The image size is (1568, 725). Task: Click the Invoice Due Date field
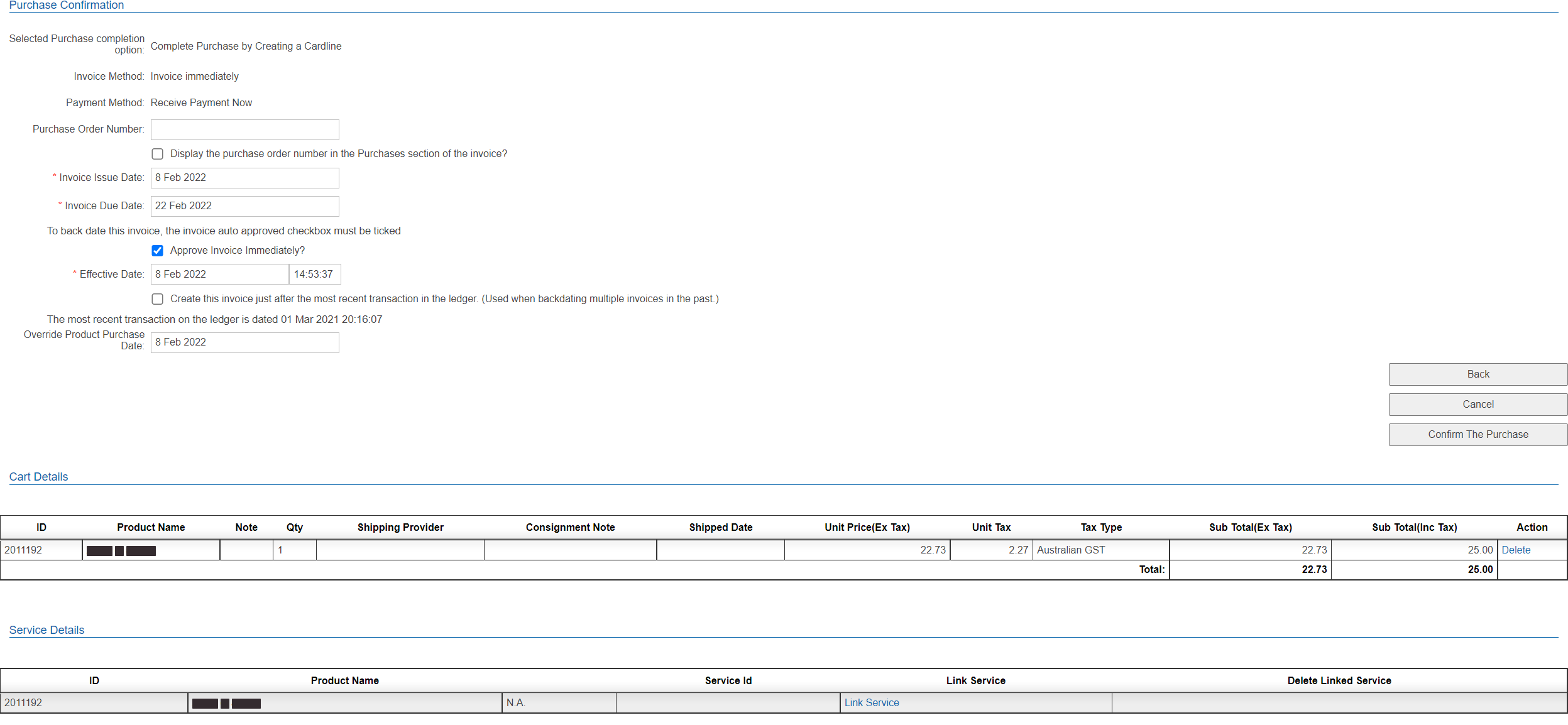(x=244, y=206)
